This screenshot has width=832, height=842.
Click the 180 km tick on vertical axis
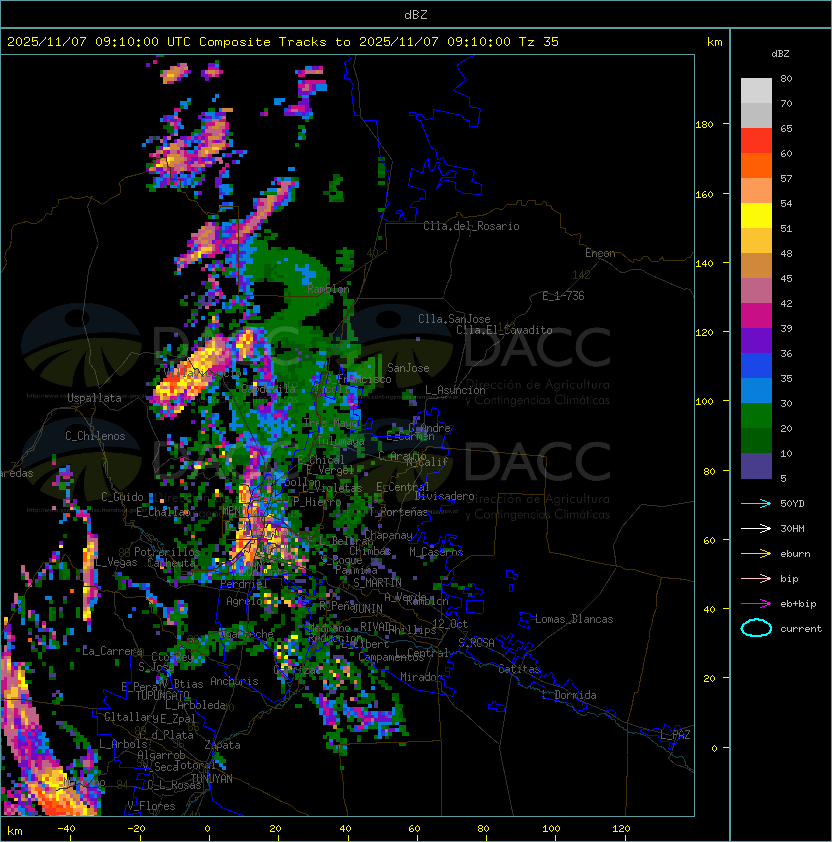click(x=704, y=125)
